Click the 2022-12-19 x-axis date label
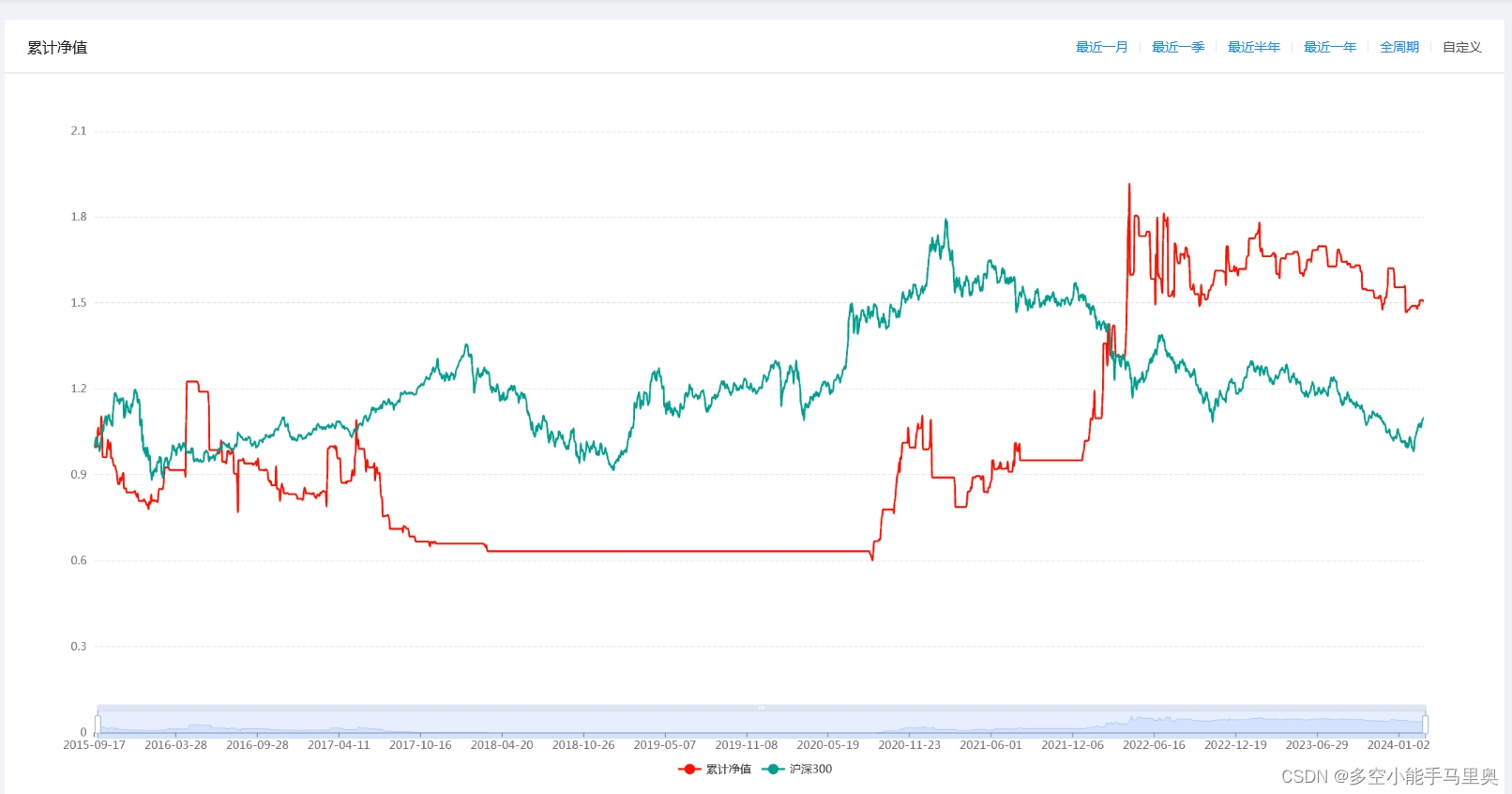 (1235, 744)
